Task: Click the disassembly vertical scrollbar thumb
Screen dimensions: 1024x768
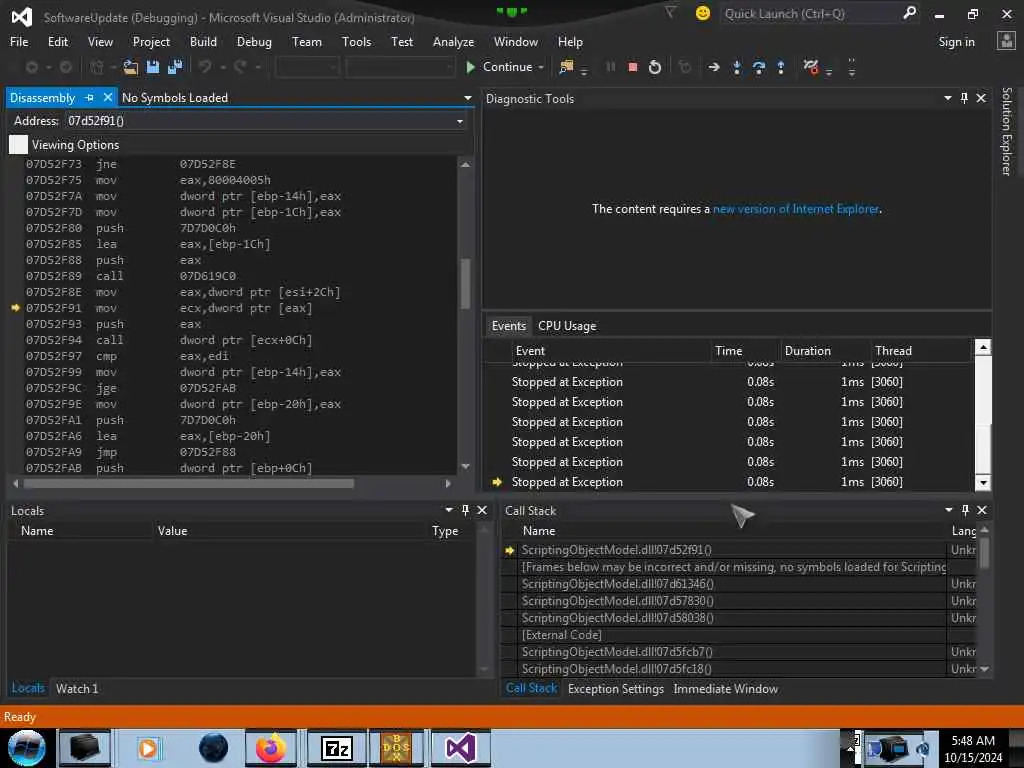Action: click(465, 283)
